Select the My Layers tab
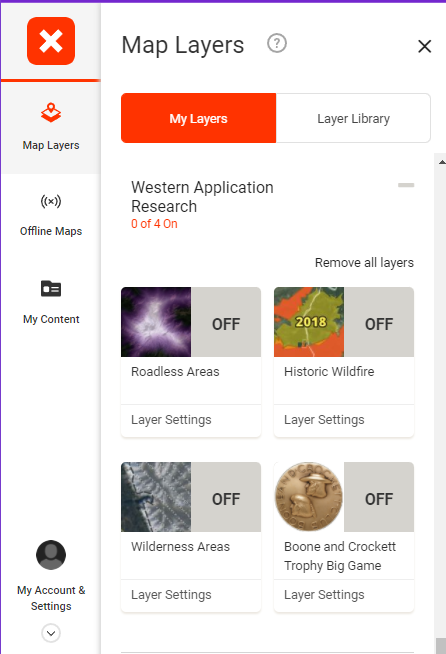This screenshot has height=654, width=446. pyautogui.click(x=199, y=118)
